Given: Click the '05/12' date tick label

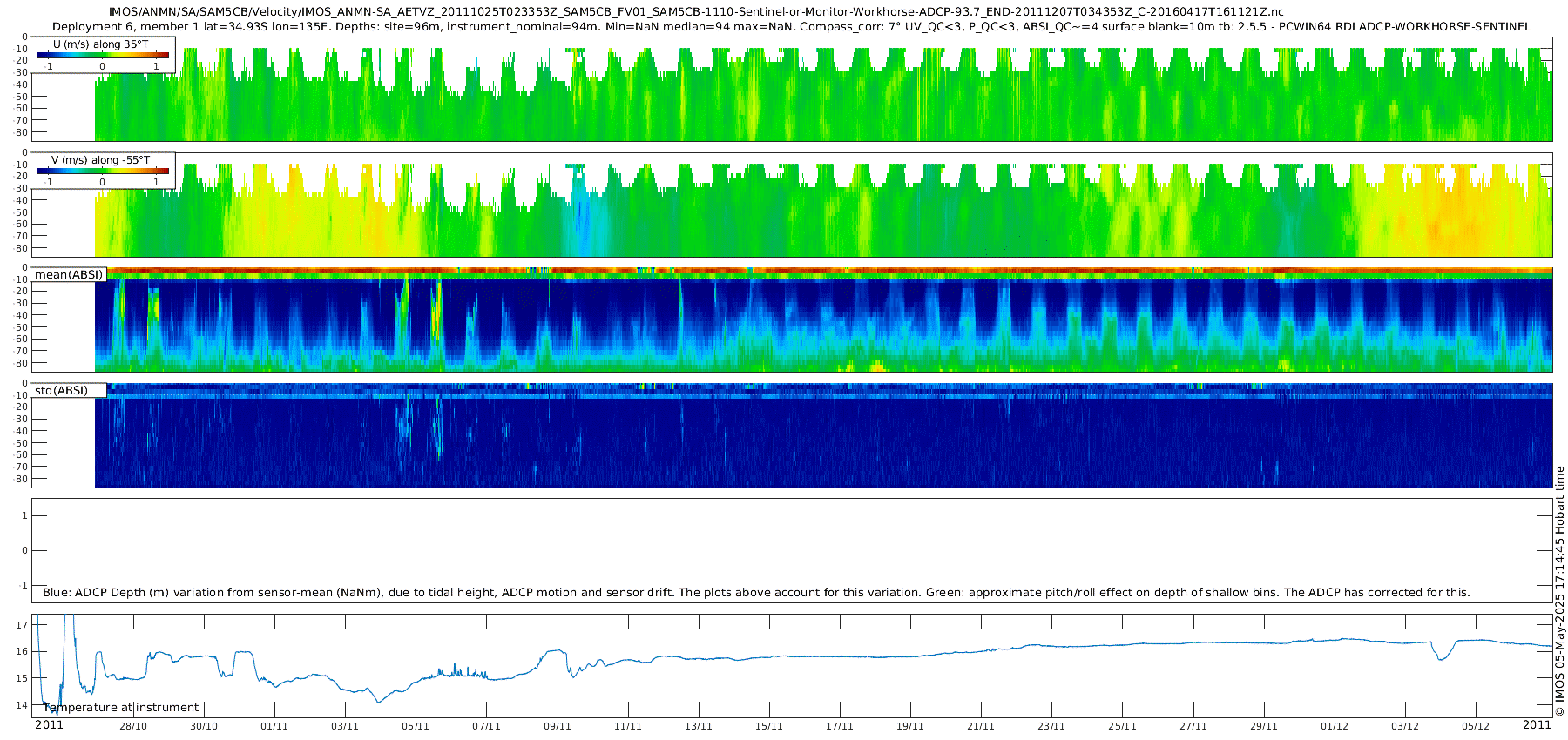Looking at the screenshot, I should pos(1476,726).
